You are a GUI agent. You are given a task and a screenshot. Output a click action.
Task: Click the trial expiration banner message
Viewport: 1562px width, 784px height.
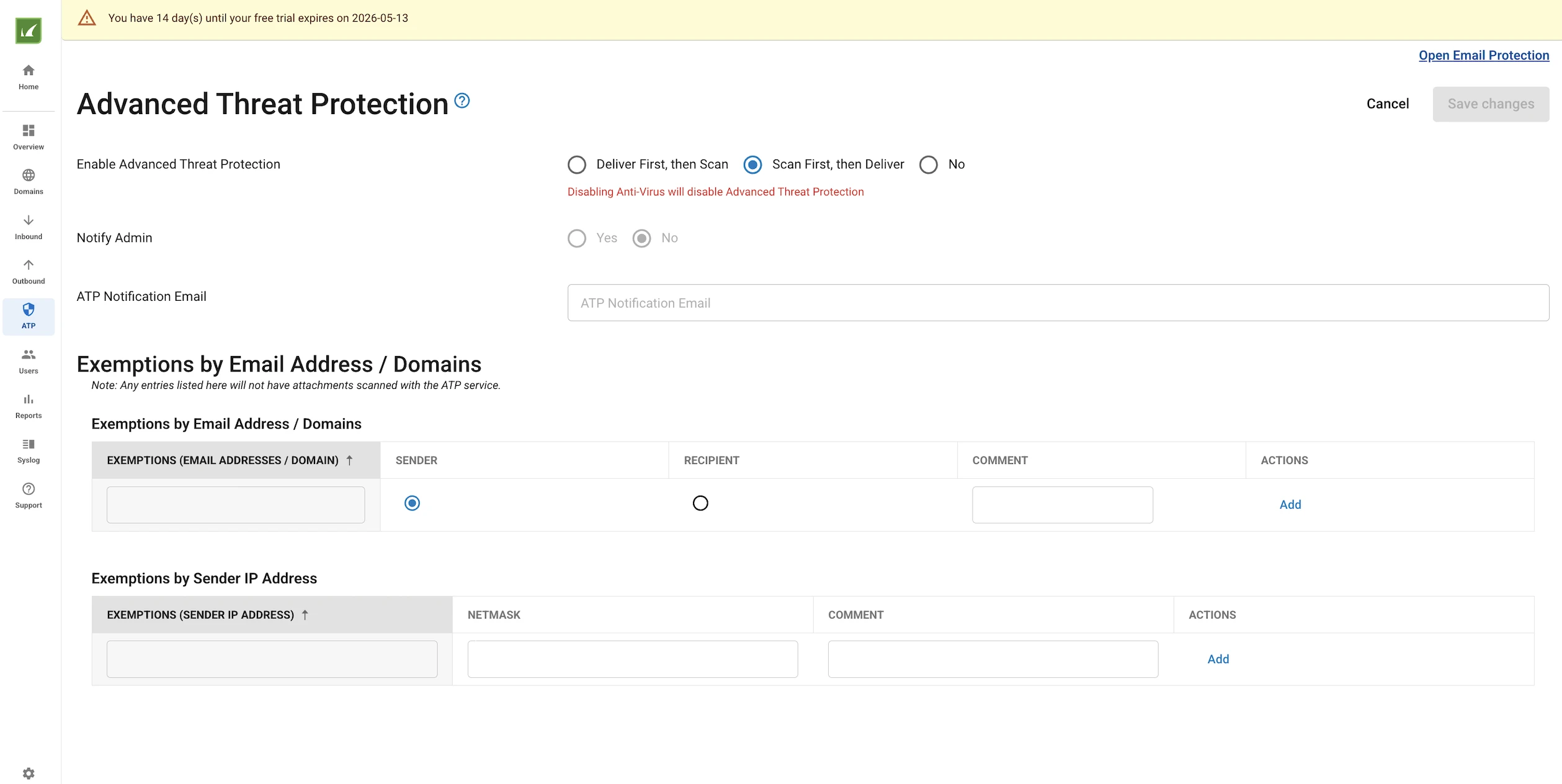click(258, 18)
